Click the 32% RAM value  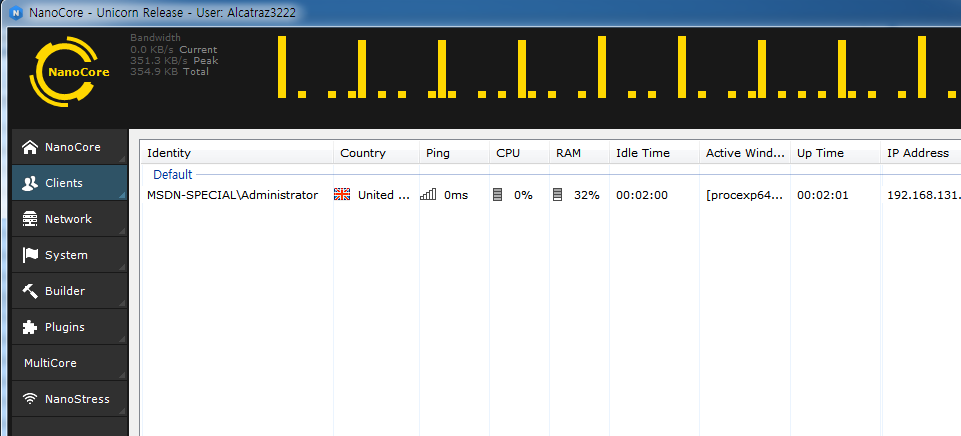click(587, 195)
